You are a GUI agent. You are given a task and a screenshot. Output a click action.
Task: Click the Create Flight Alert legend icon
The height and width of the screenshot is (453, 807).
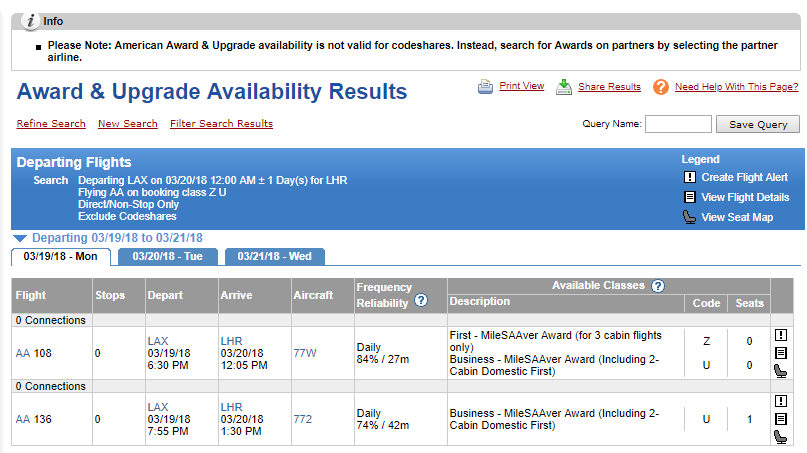(x=689, y=177)
